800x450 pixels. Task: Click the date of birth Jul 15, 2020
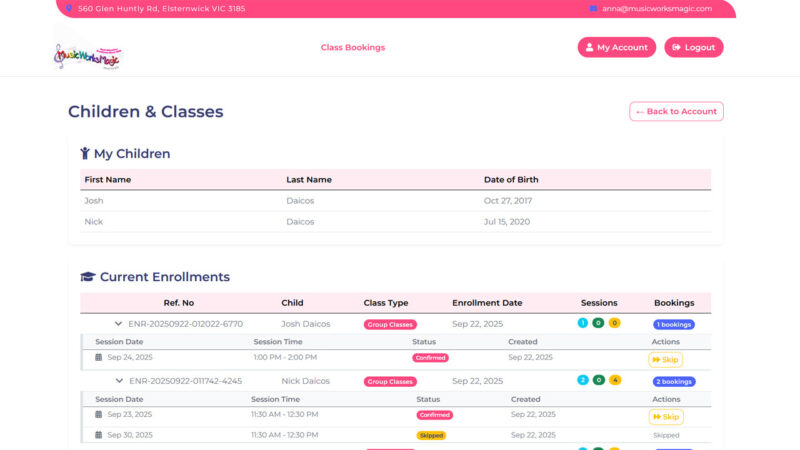coord(507,221)
